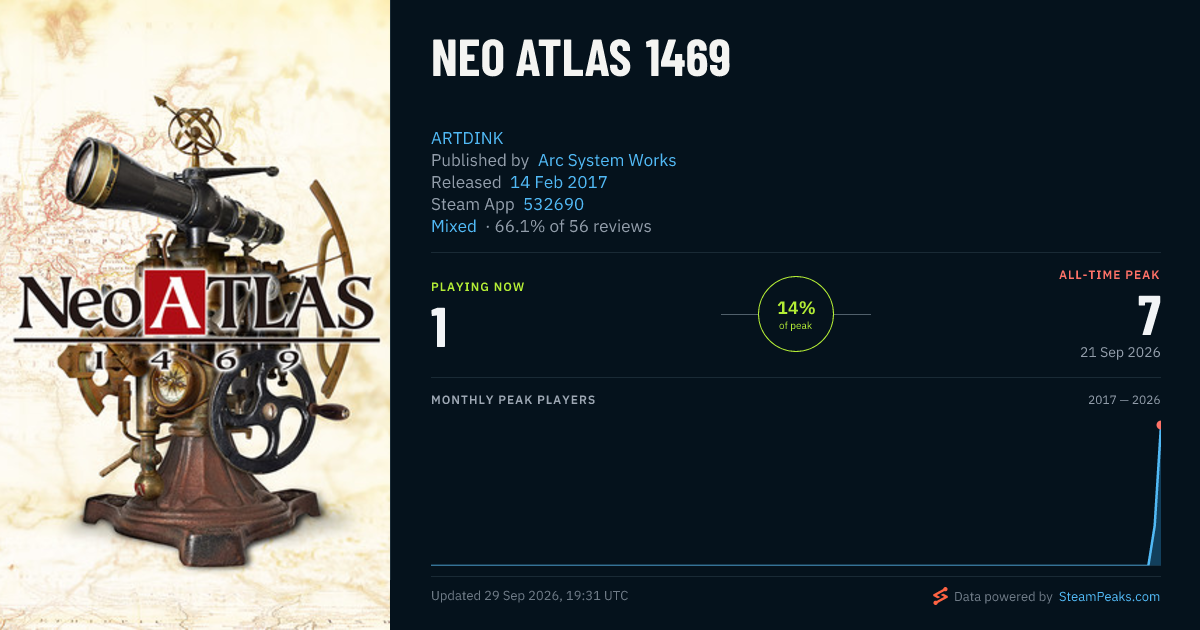Image resolution: width=1200 pixels, height=630 pixels.
Task: Click the Updated 29 Sep 2026 timestamp
Action: pyautogui.click(x=530, y=596)
